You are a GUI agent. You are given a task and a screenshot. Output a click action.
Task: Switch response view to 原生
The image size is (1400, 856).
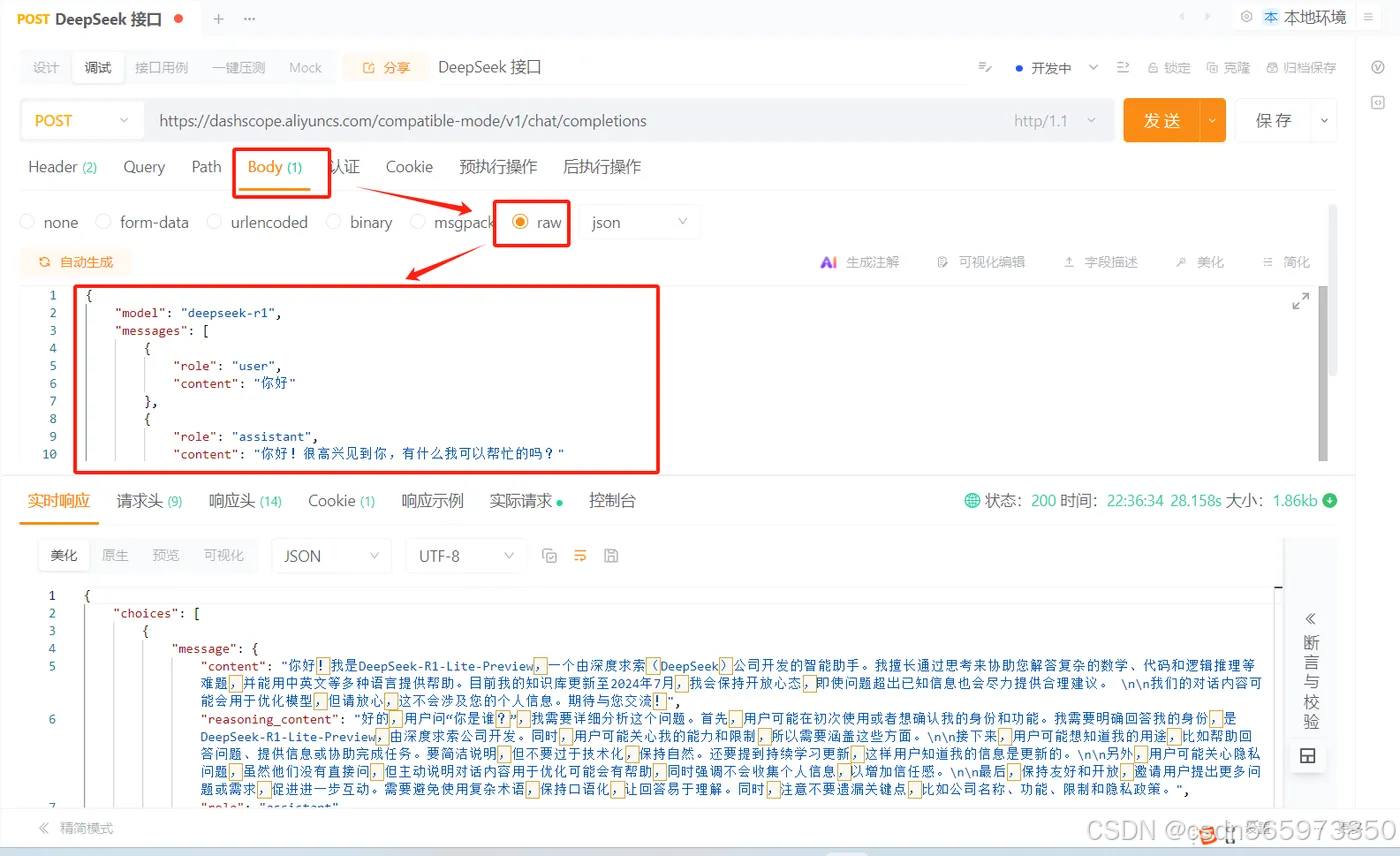coord(115,556)
